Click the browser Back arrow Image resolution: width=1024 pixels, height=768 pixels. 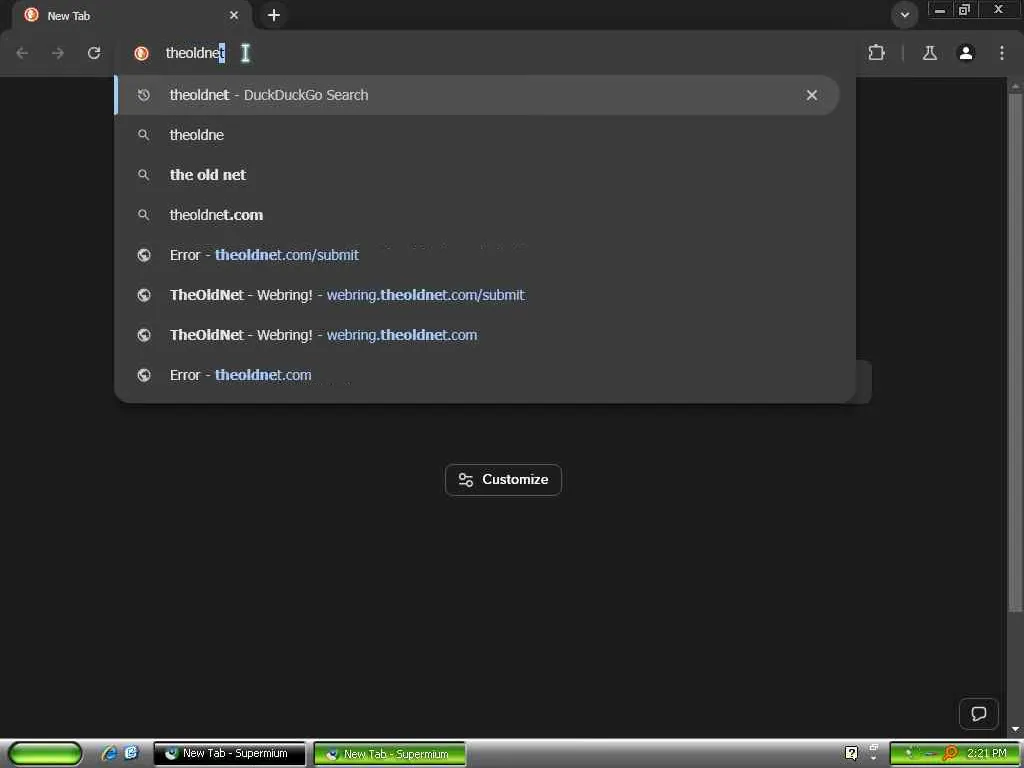click(22, 53)
